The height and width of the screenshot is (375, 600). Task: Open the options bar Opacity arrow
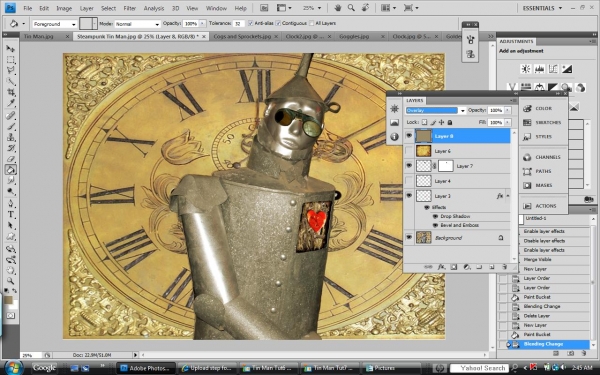pos(202,24)
